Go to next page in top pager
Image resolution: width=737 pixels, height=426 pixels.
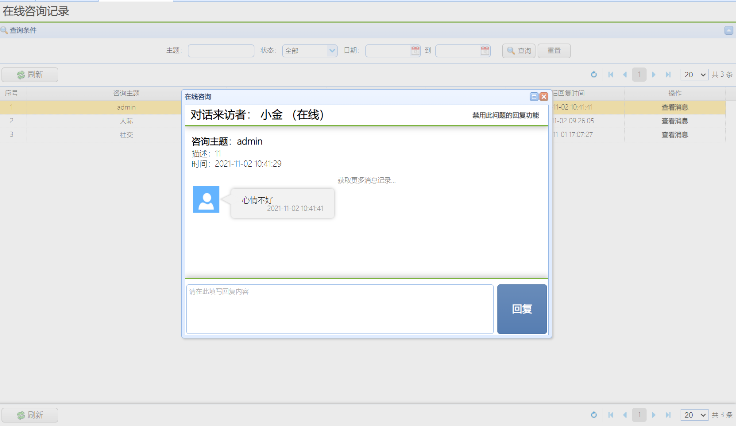point(654,75)
